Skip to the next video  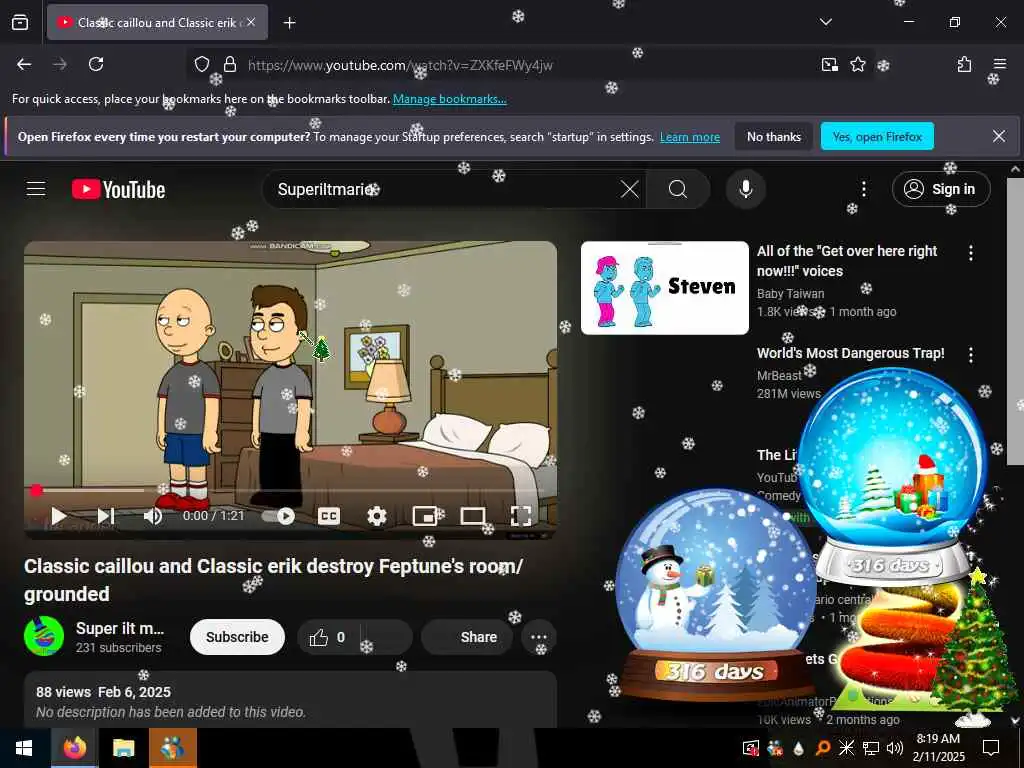(x=106, y=516)
